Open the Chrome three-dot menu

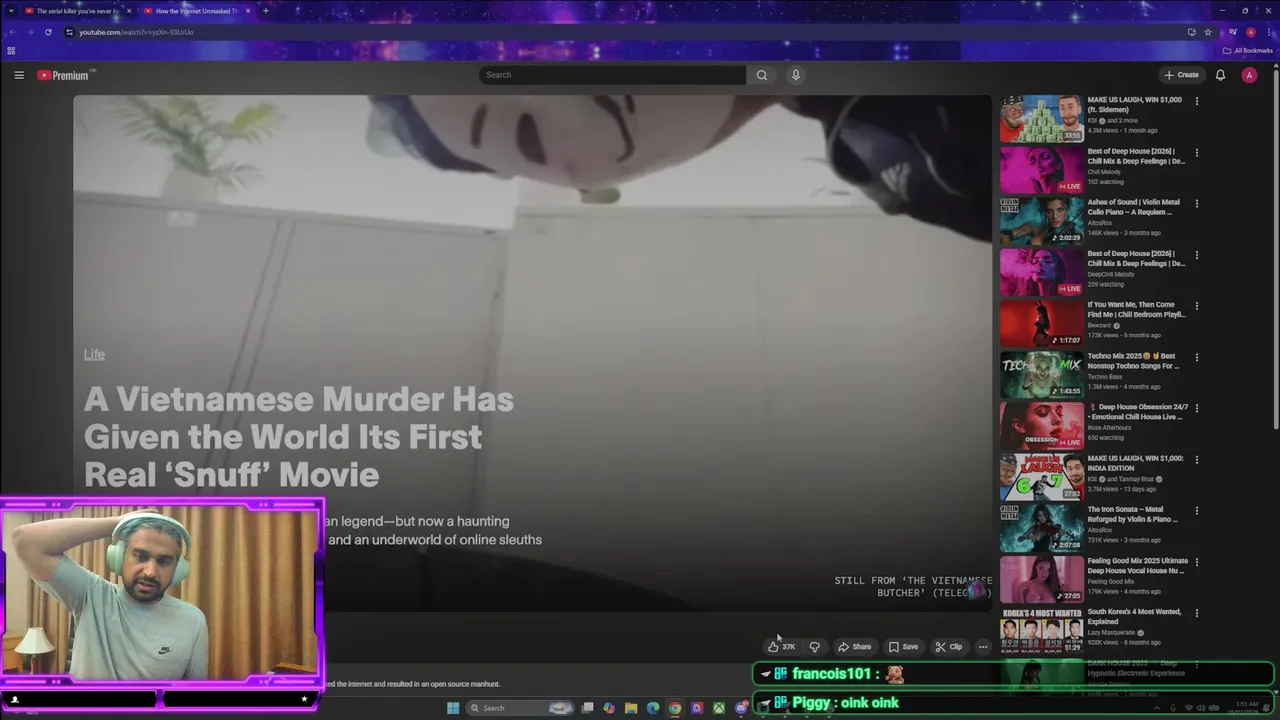[1268, 32]
